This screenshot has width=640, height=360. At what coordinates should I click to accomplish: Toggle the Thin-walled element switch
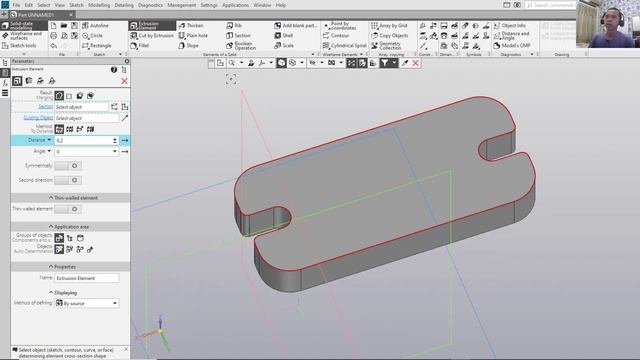(x=68, y=209)
